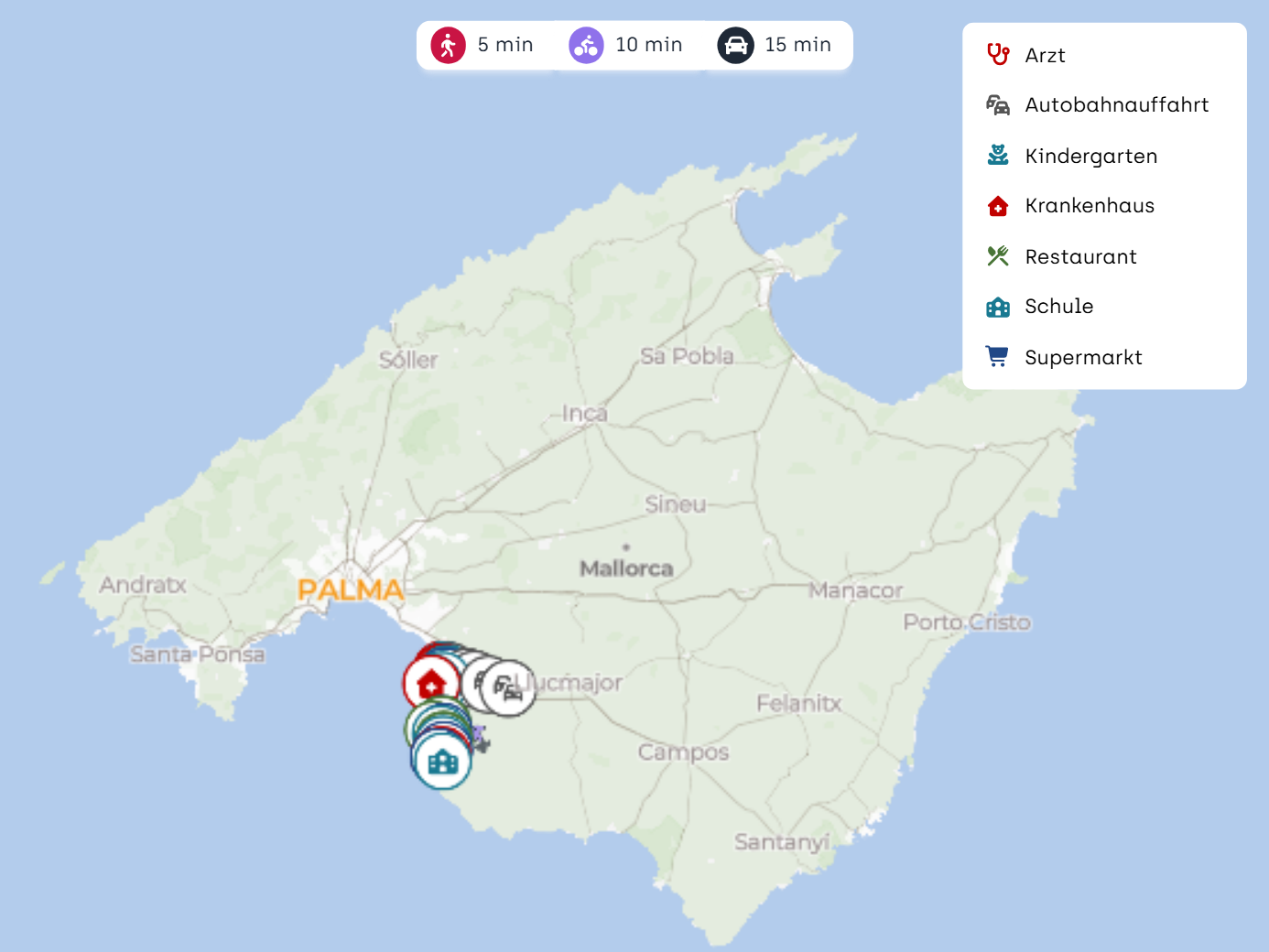1269x952 pixels.
Task: Select the Supermarkt shopping cart icon
Action: pyautogui.click(x=998, y=357)
